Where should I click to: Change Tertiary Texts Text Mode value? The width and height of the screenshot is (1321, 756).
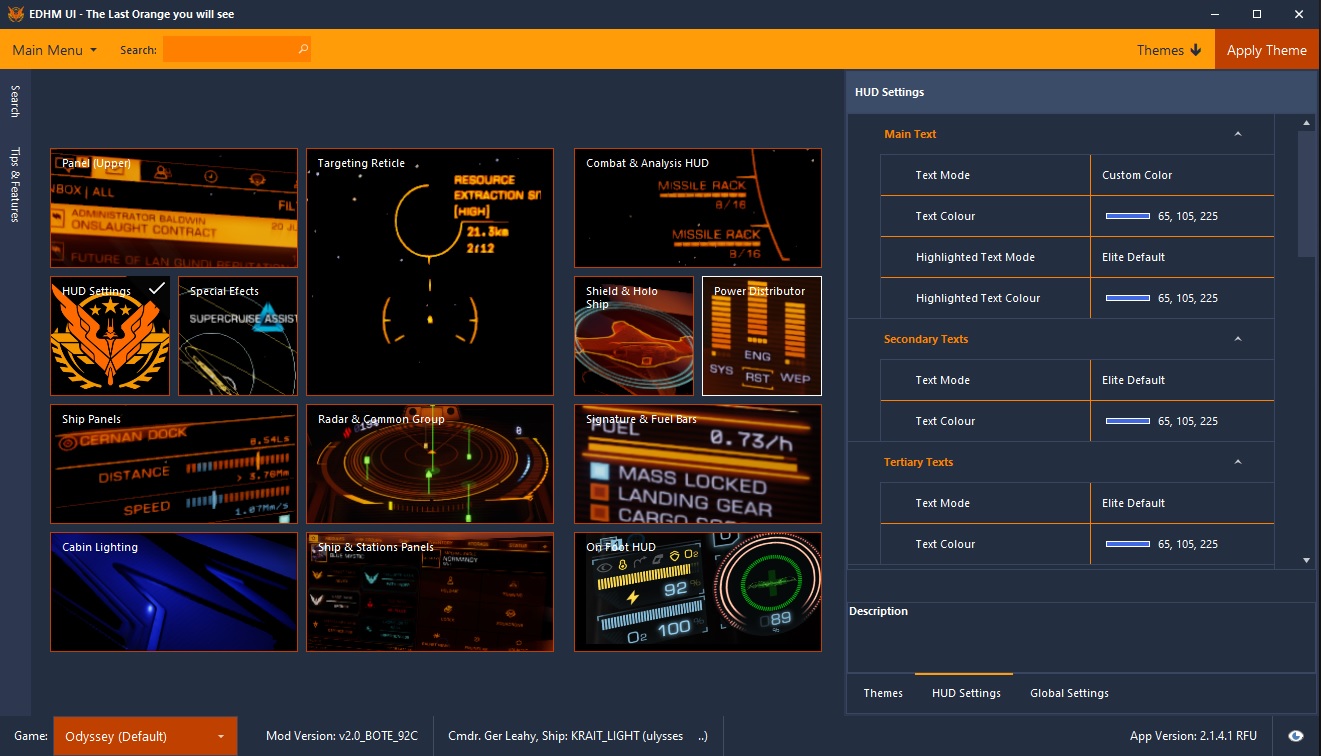click(1182, 503)
